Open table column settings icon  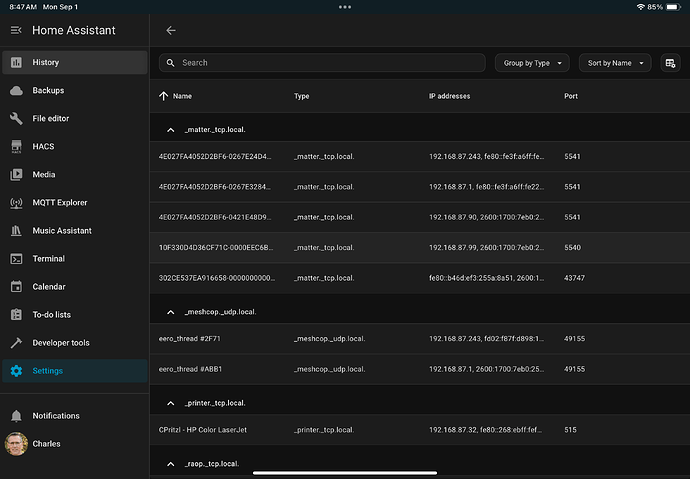click(670, 63)
